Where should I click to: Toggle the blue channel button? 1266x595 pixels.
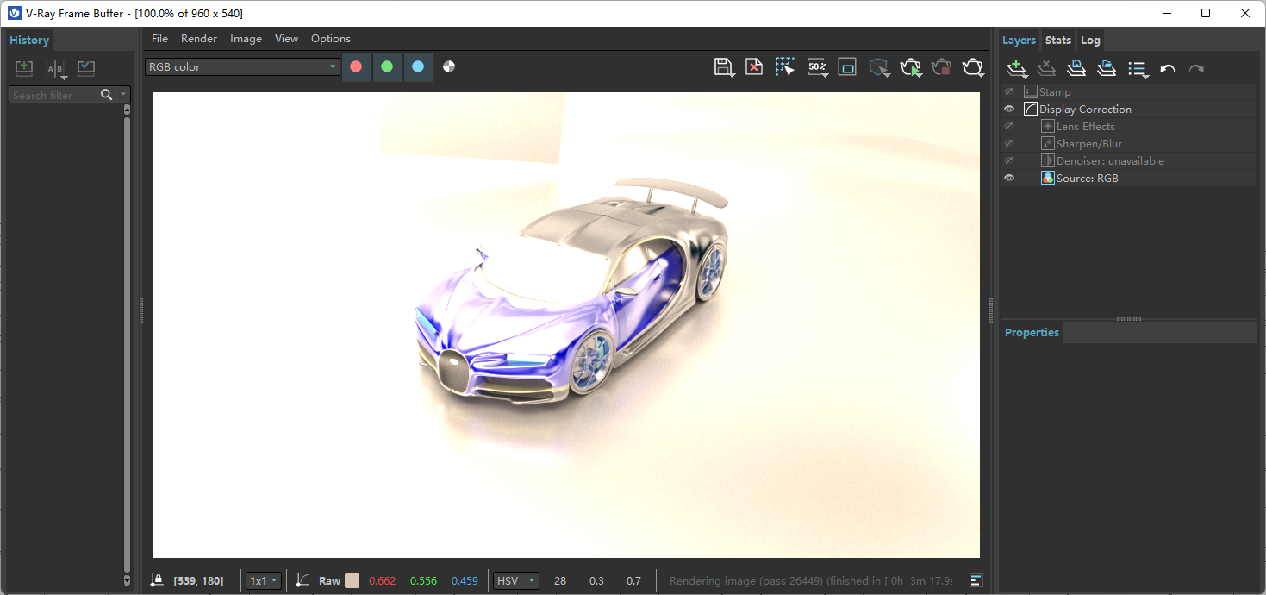pyautogui.click(x=418, y=67)
